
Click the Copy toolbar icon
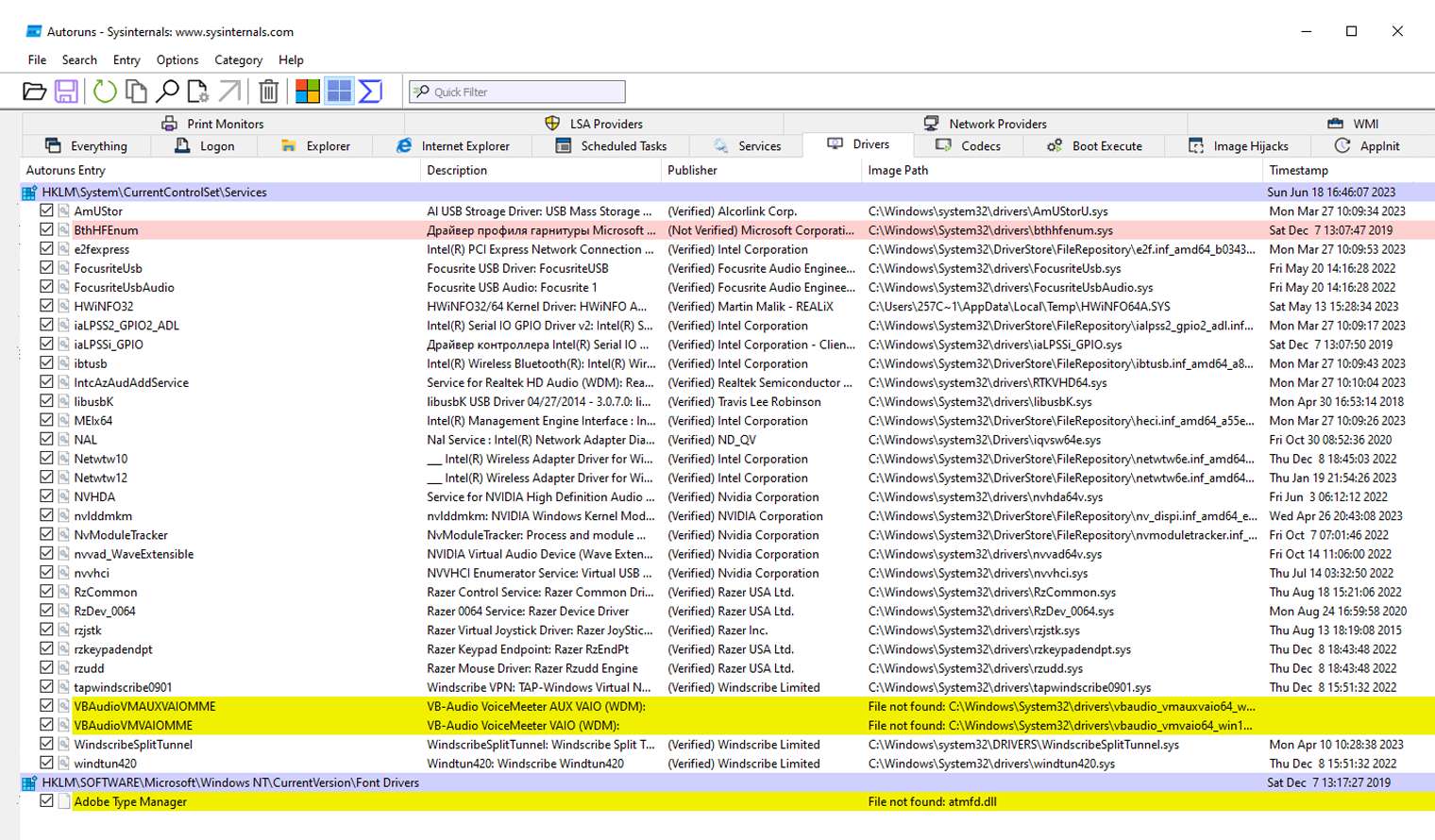(137, 92)
